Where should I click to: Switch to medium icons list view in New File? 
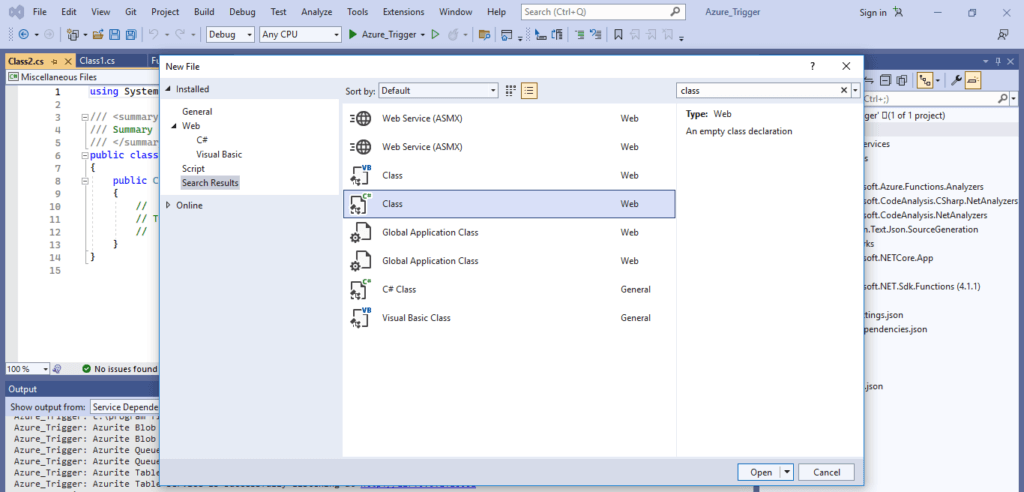(x=530, y=90)
